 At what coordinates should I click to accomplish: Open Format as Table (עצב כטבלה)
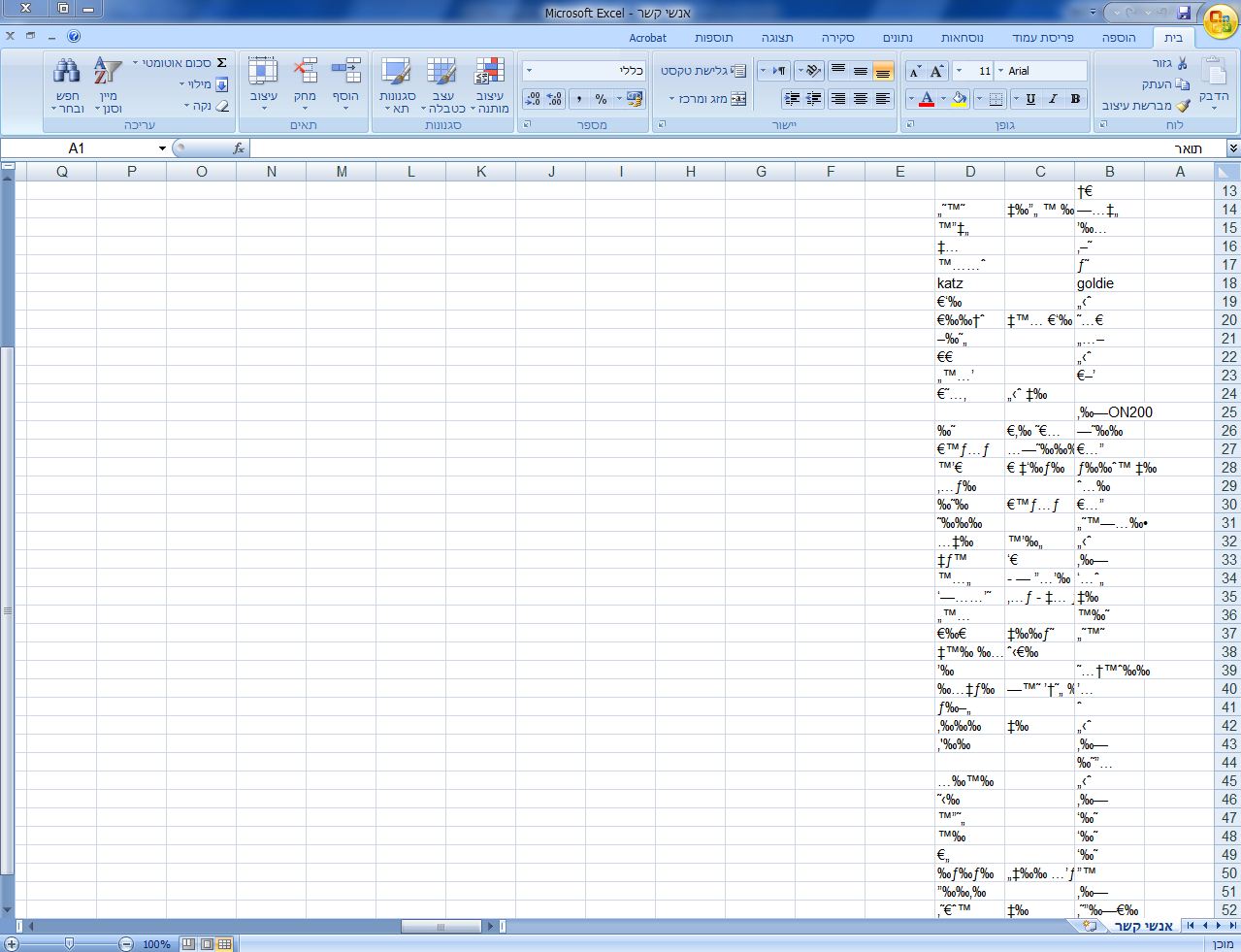442,85
